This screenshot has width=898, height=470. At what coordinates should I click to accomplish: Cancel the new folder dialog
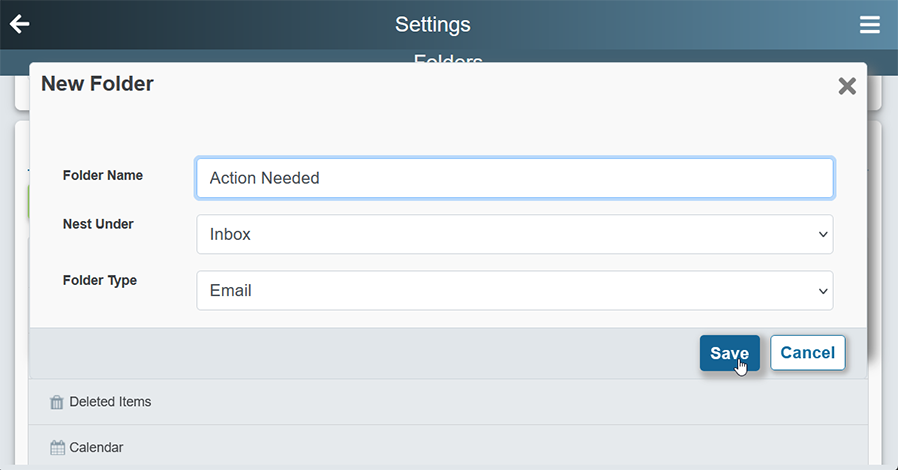[808, 353]
